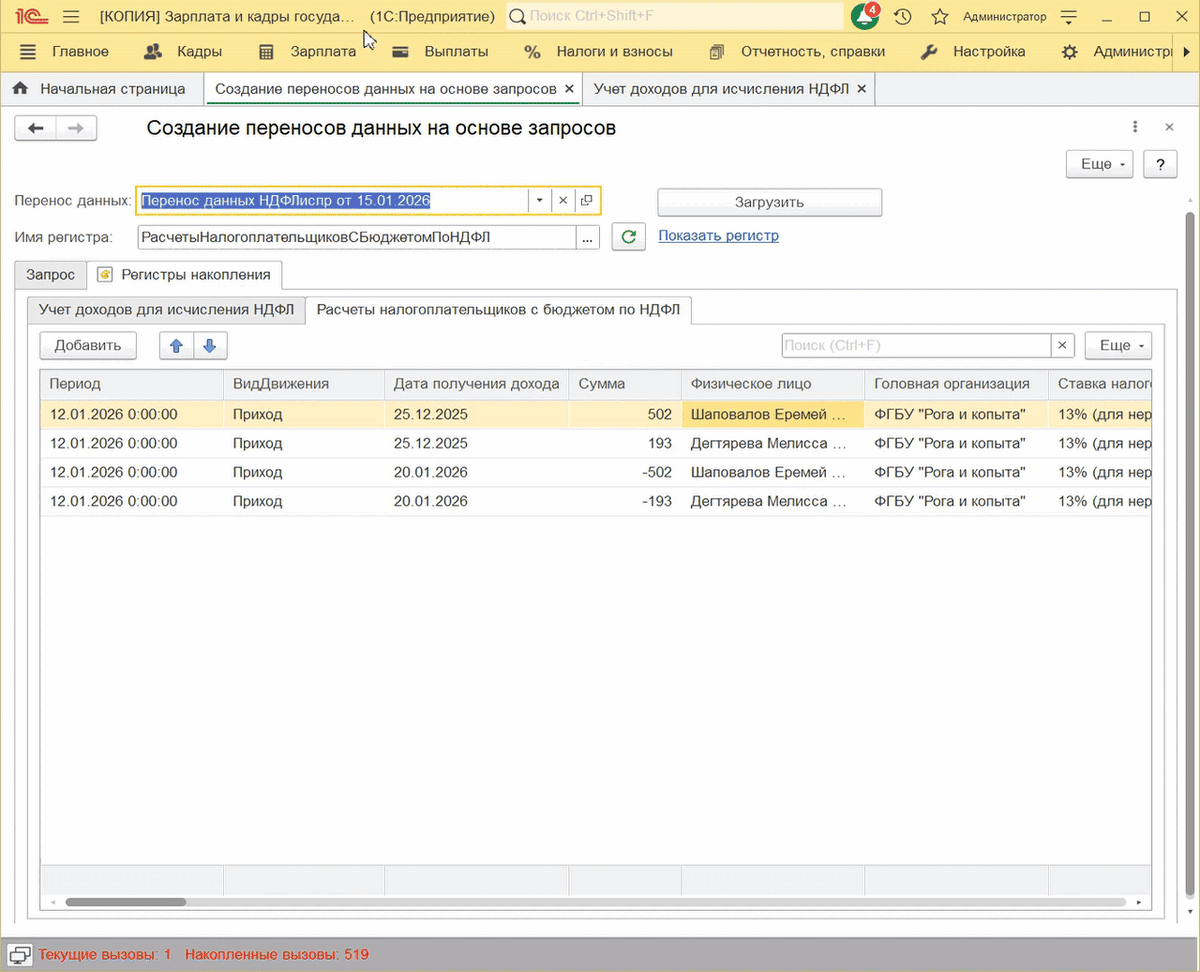Click the monitor icon in status bar
Viewport: 1200px width, 972px height.
(19, 955)
